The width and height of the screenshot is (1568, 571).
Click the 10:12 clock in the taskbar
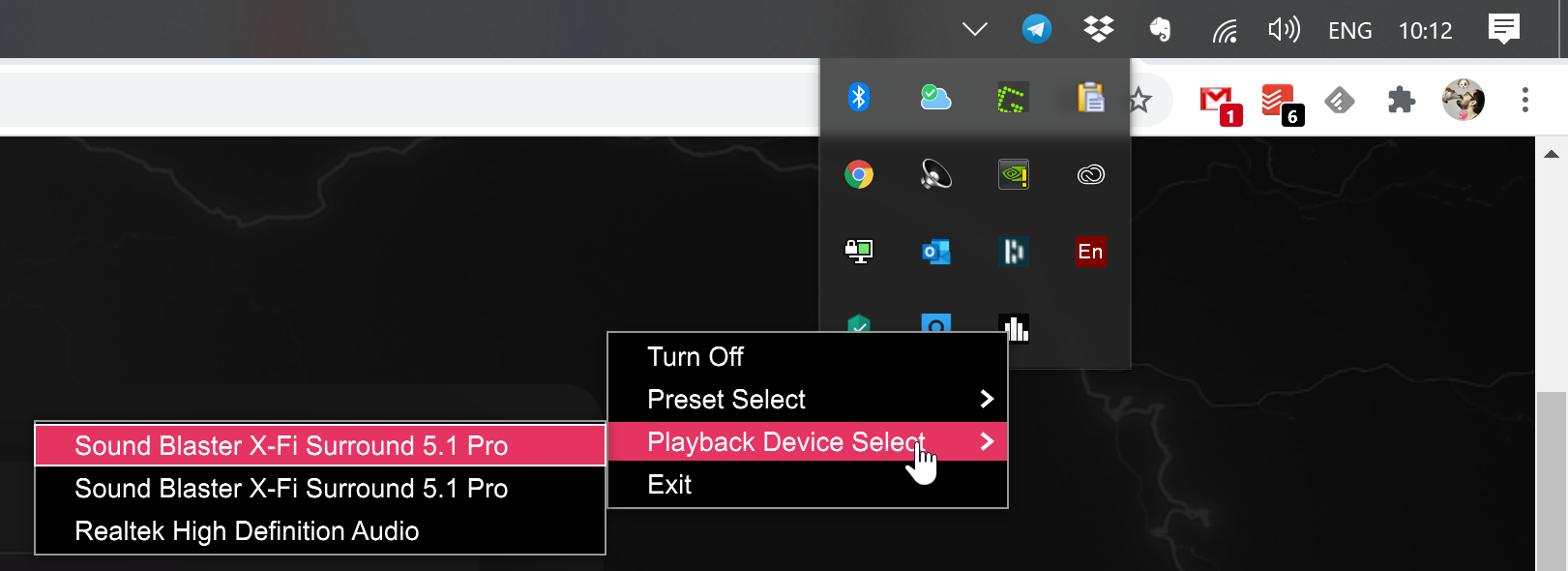click(1425, 30)
